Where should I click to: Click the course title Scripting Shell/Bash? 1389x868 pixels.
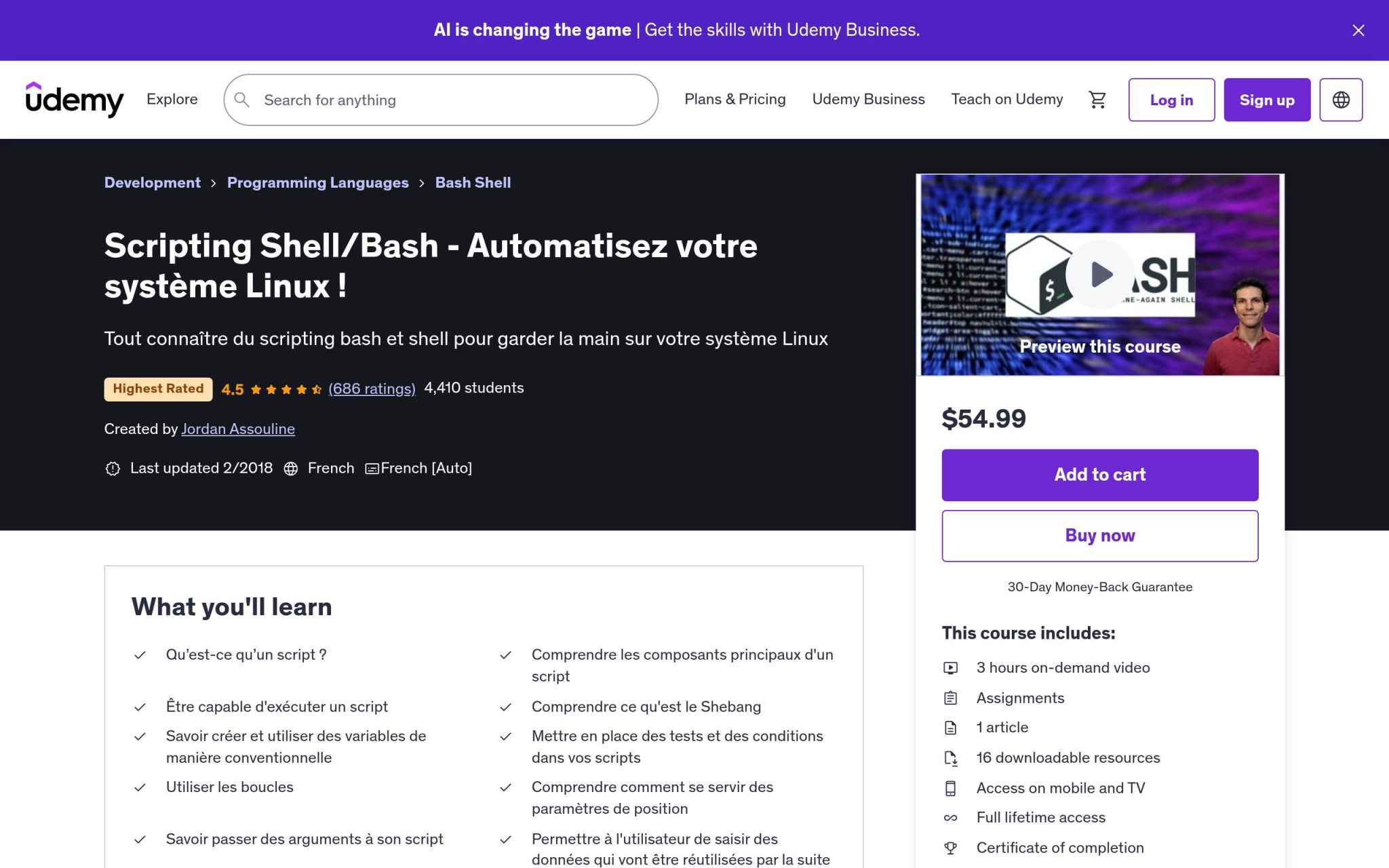coord(431,265)
